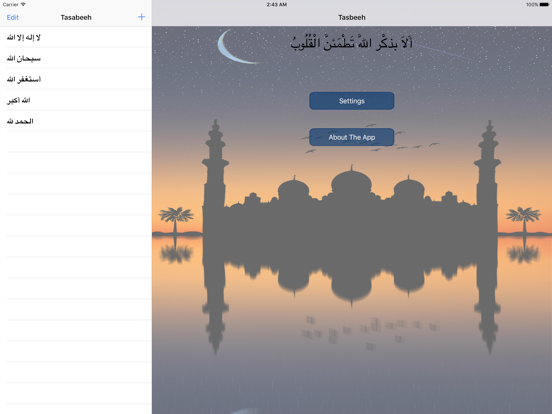Select the لا إله إلا الله row
The height and width of the screenshot is (414, 552).
pyautogui.click(x=76, y=37)
